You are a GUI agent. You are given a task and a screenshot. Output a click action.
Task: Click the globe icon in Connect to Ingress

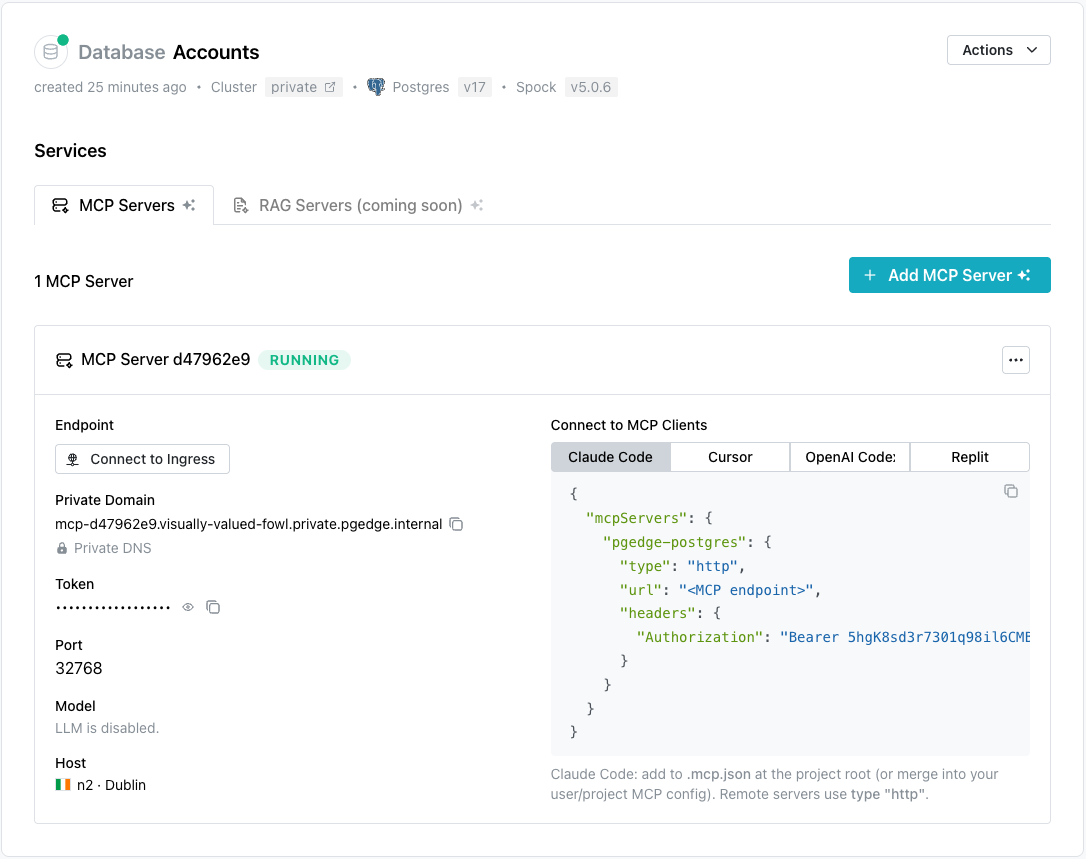point(73,459)
